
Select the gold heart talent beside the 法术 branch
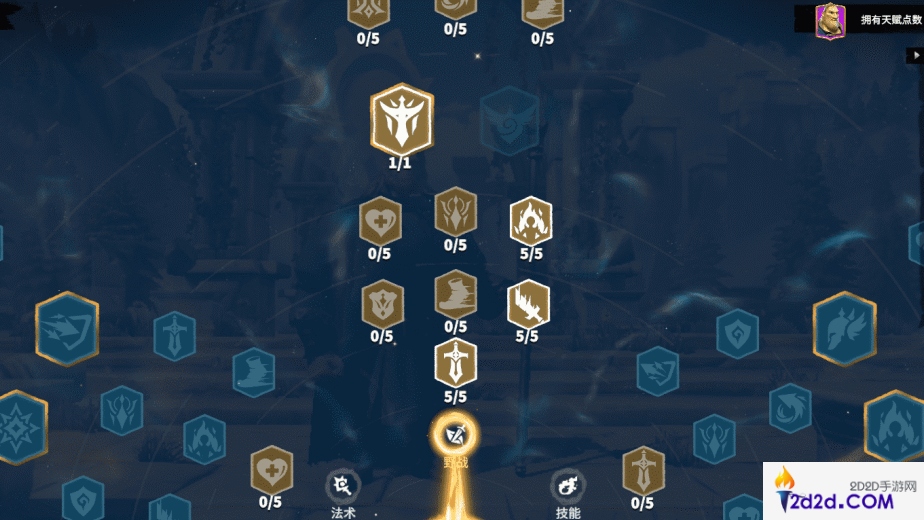[x=272, y=470]
